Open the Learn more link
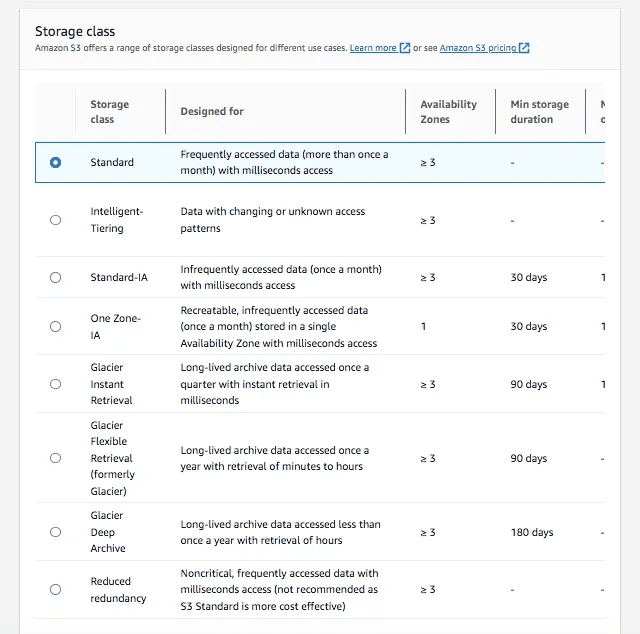The height and width of the screenshot is (634, 640). click(373, 48)
